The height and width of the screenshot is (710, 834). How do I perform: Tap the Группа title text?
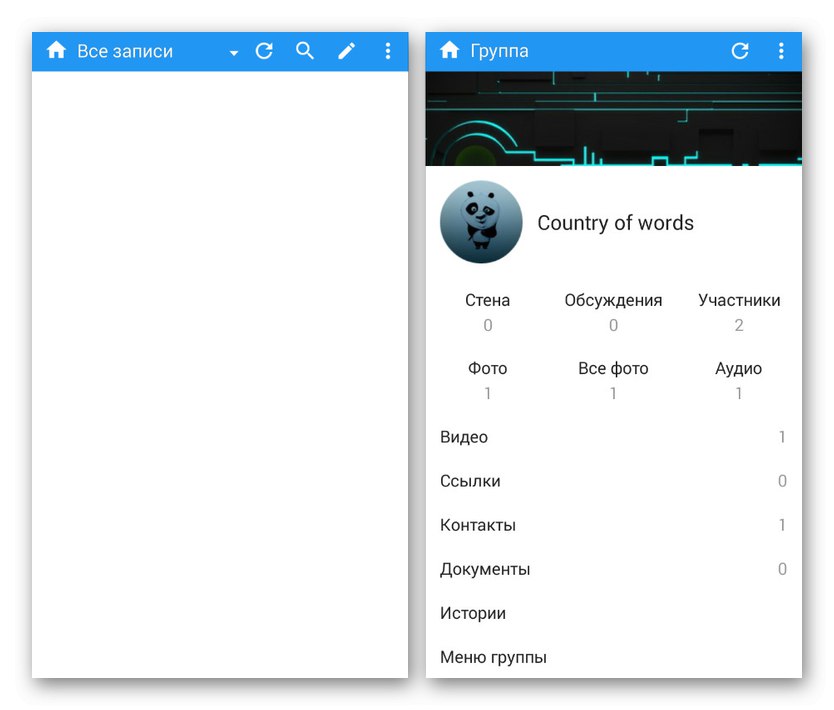499,52
